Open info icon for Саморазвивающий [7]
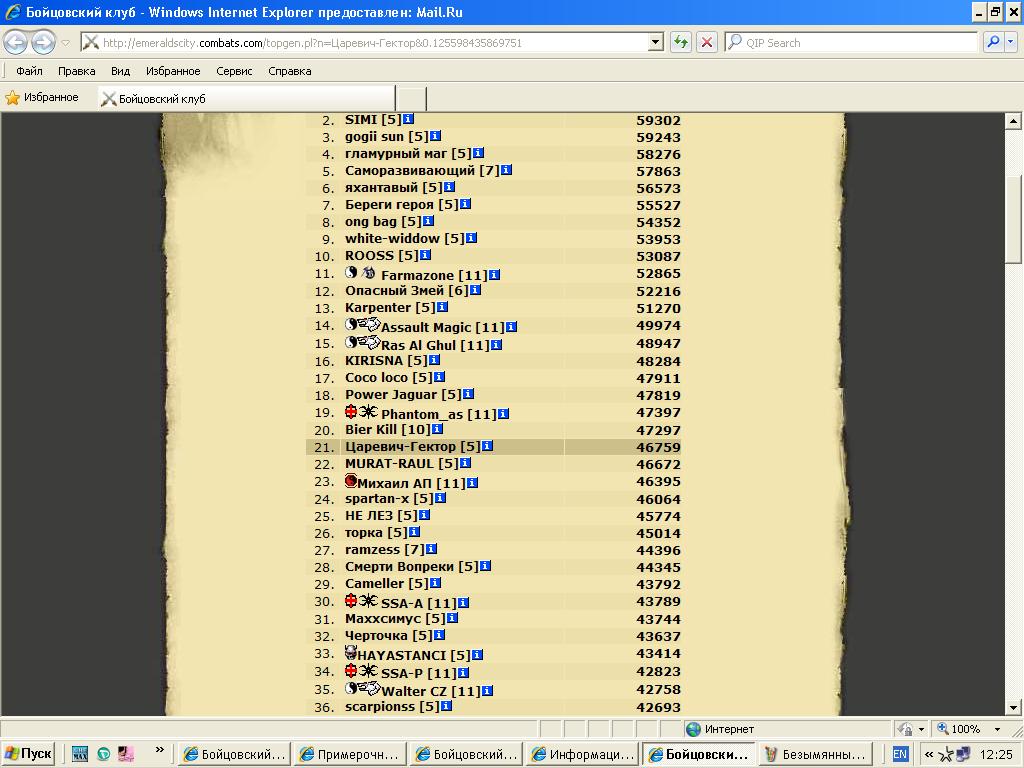1024x768 pixels. [506, 170]
